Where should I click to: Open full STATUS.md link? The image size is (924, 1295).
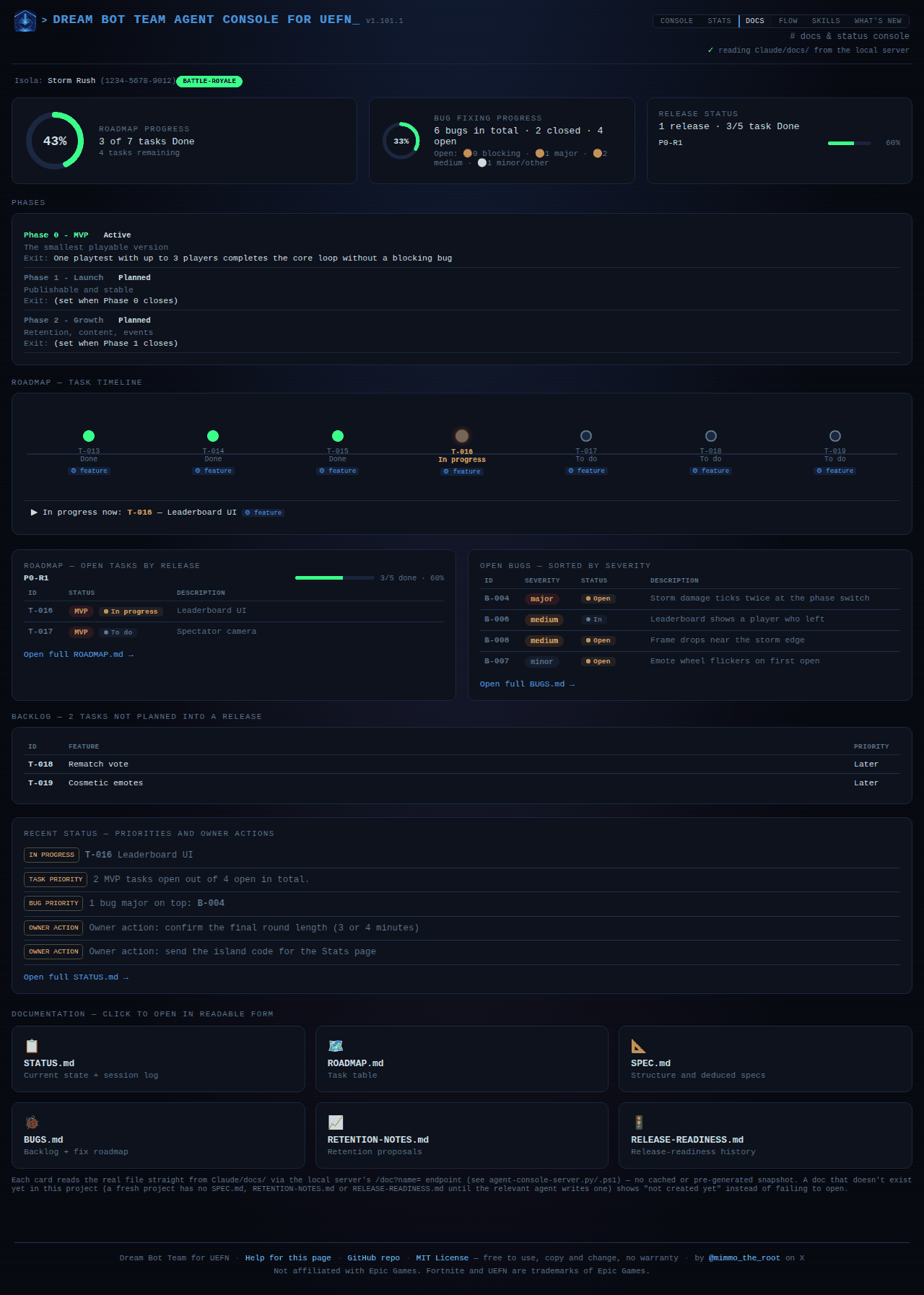click(76, 977)
